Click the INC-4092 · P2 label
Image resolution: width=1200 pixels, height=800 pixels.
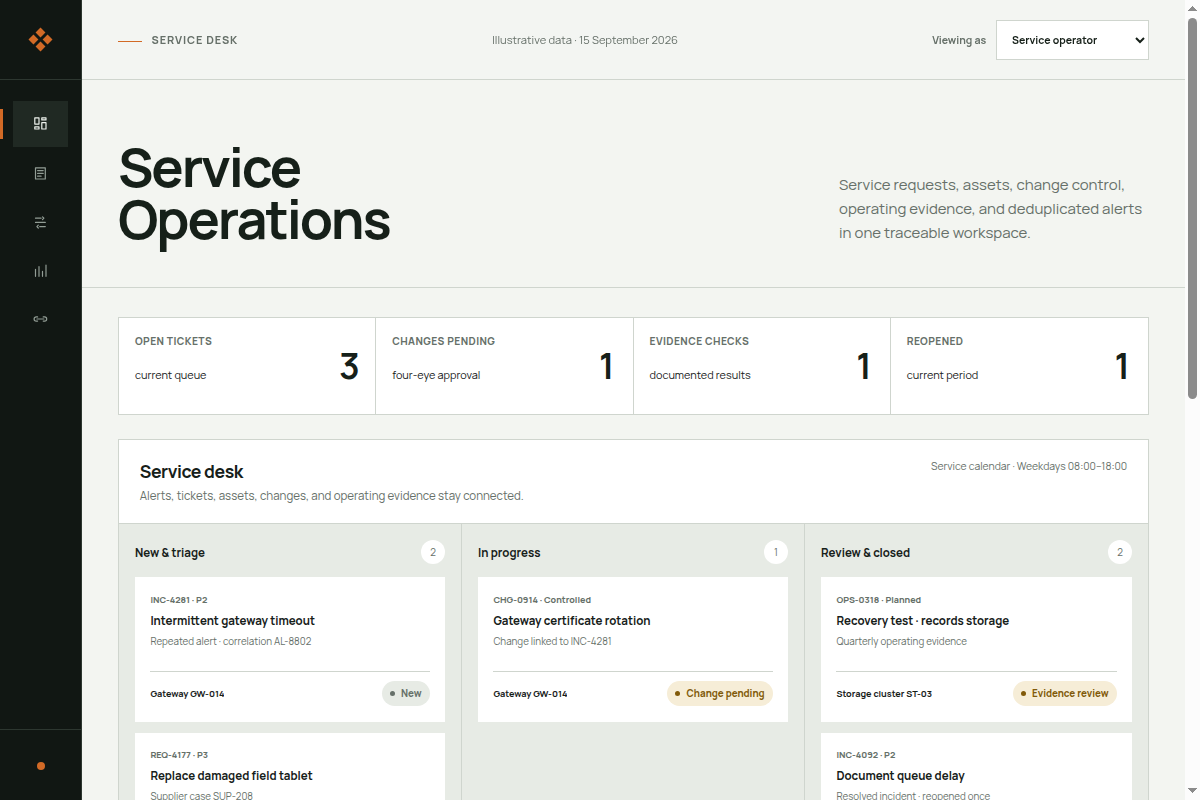[x=866, y=756]
